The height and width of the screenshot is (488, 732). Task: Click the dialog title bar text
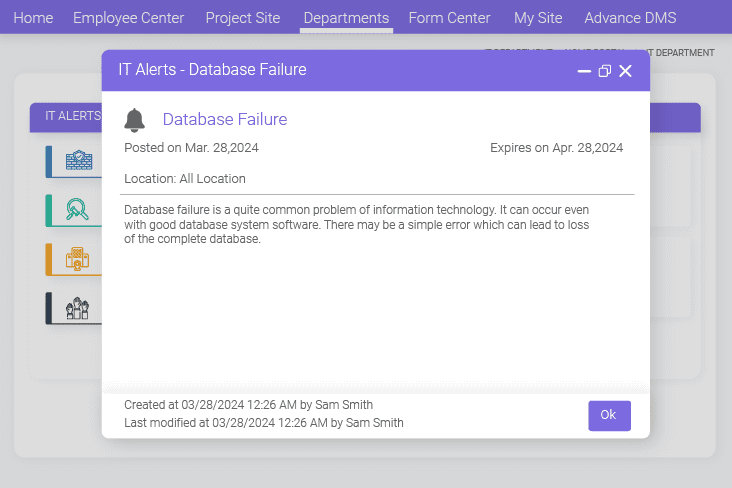pos(212,70)
